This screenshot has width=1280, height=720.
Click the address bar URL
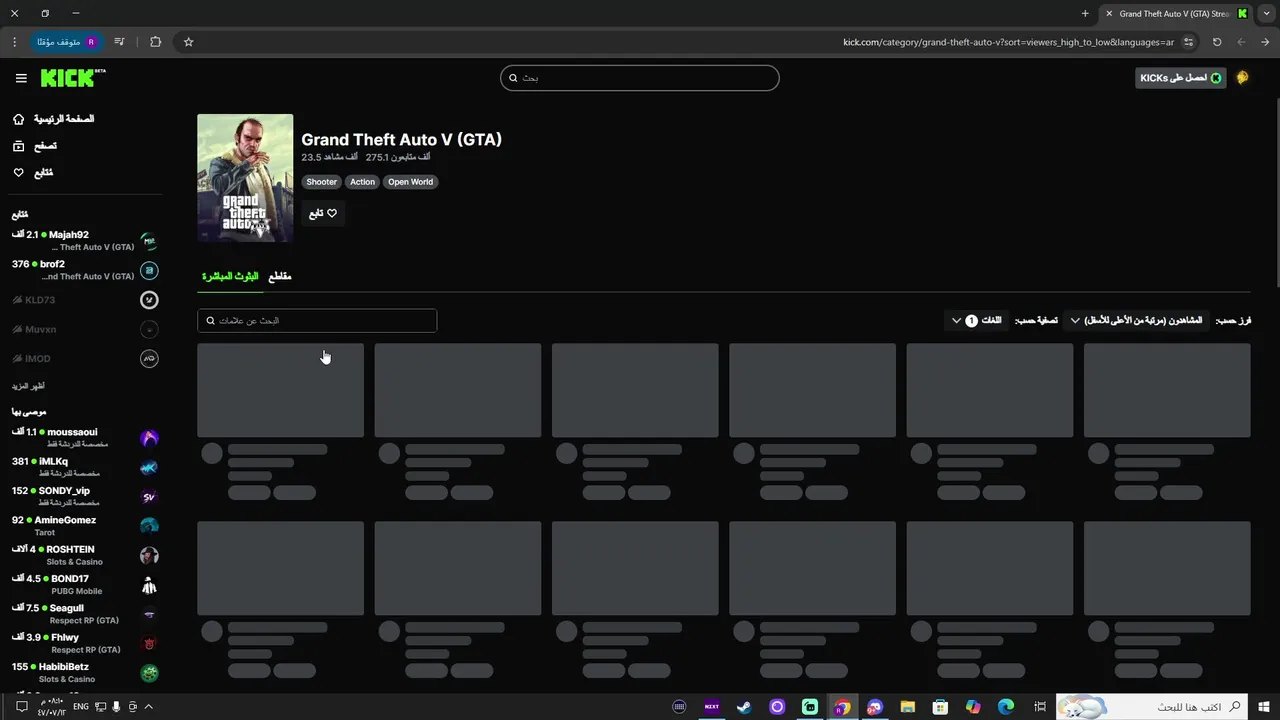(1008, 42)
